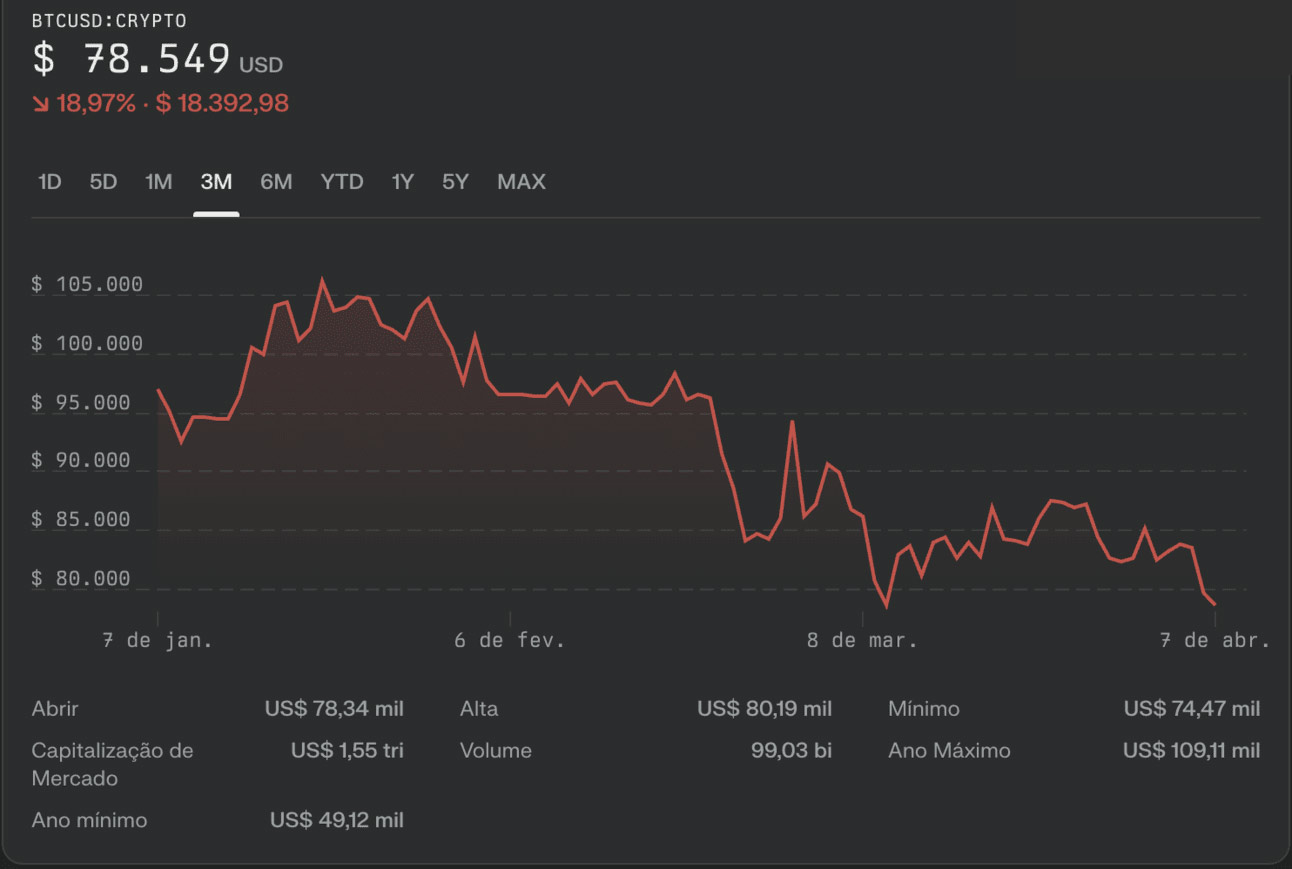Click the 6 de fev. axis marker
The image size is (1292, 869).
pos(510,640)
